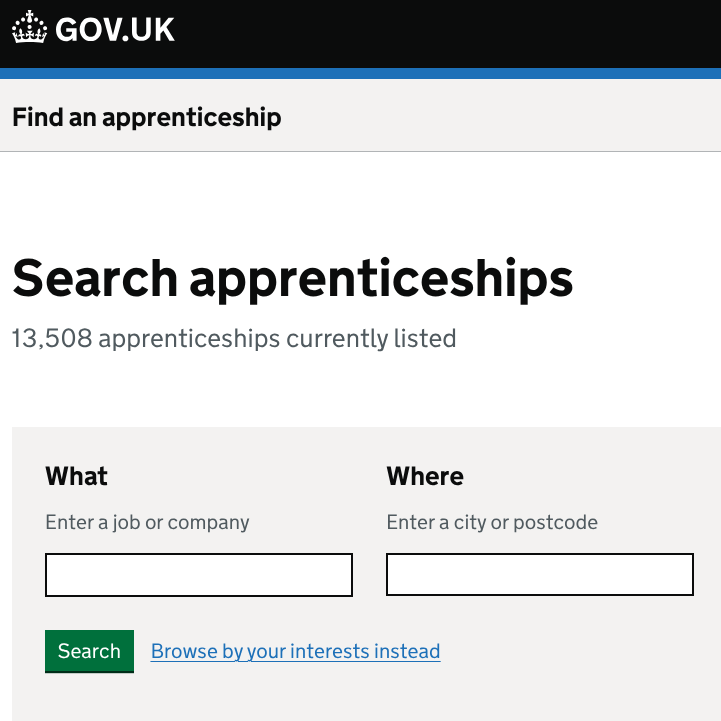Click the word 'Search' in the main heading
This screenshot has width=721, height=721.
coord(95,278)
